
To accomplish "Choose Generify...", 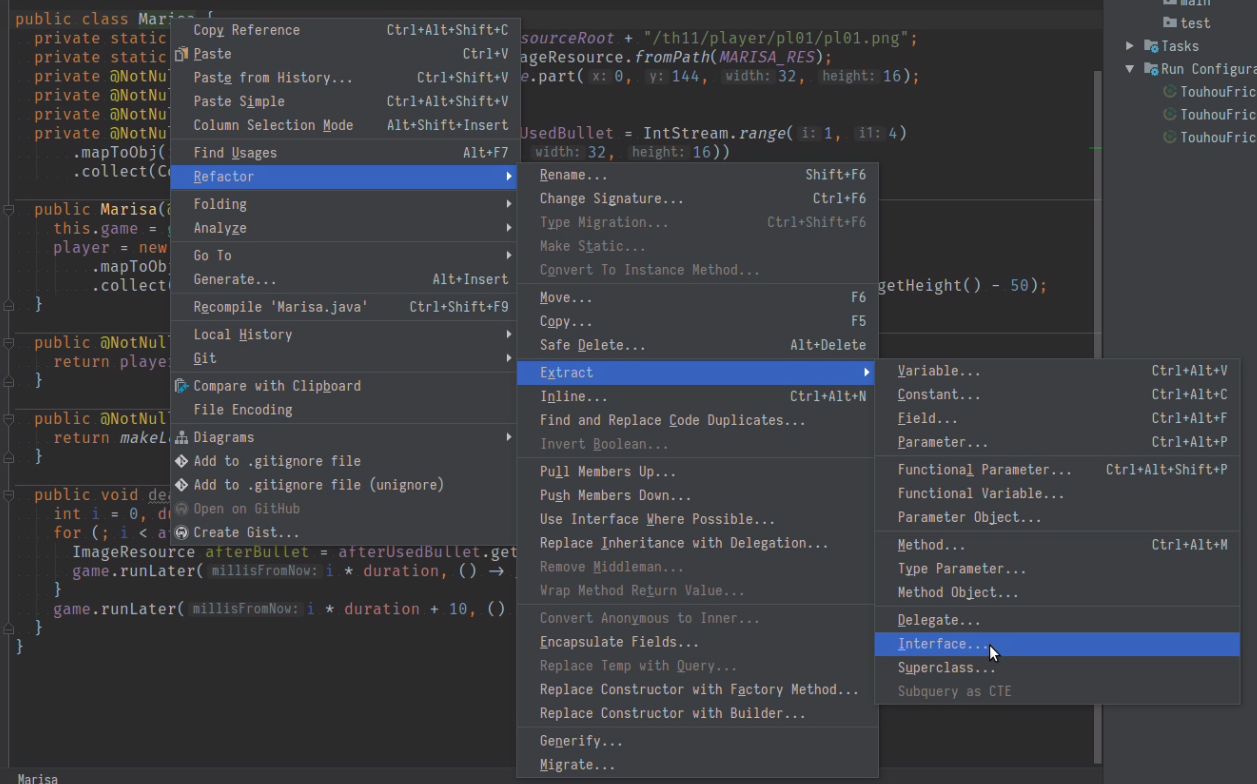I will pyautogui.click(x=697, y=741).
